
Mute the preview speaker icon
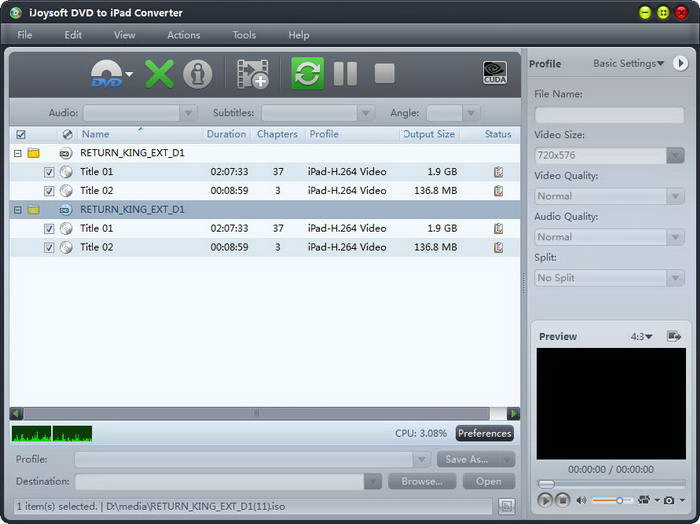coord(581,500)
